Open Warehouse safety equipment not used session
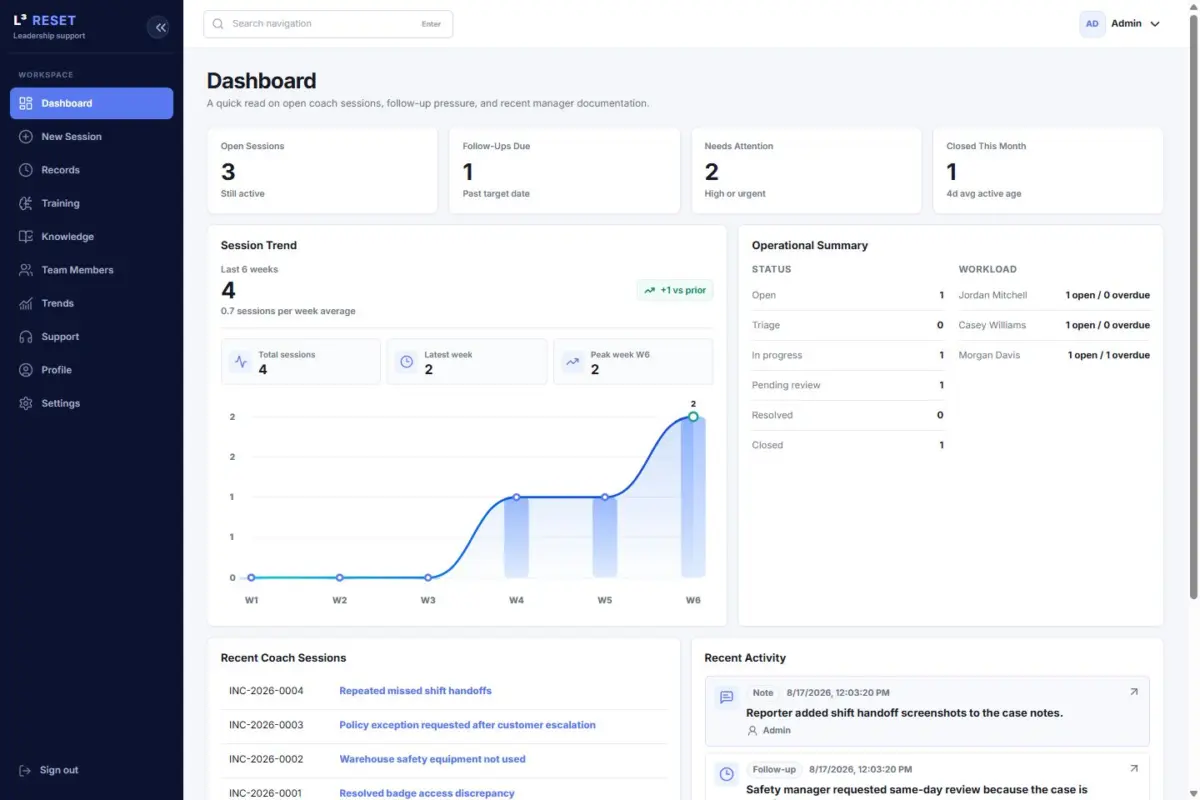 click(432, 759)
